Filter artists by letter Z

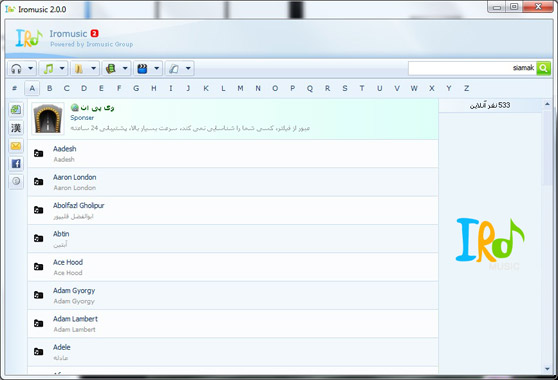coord(466,88)
